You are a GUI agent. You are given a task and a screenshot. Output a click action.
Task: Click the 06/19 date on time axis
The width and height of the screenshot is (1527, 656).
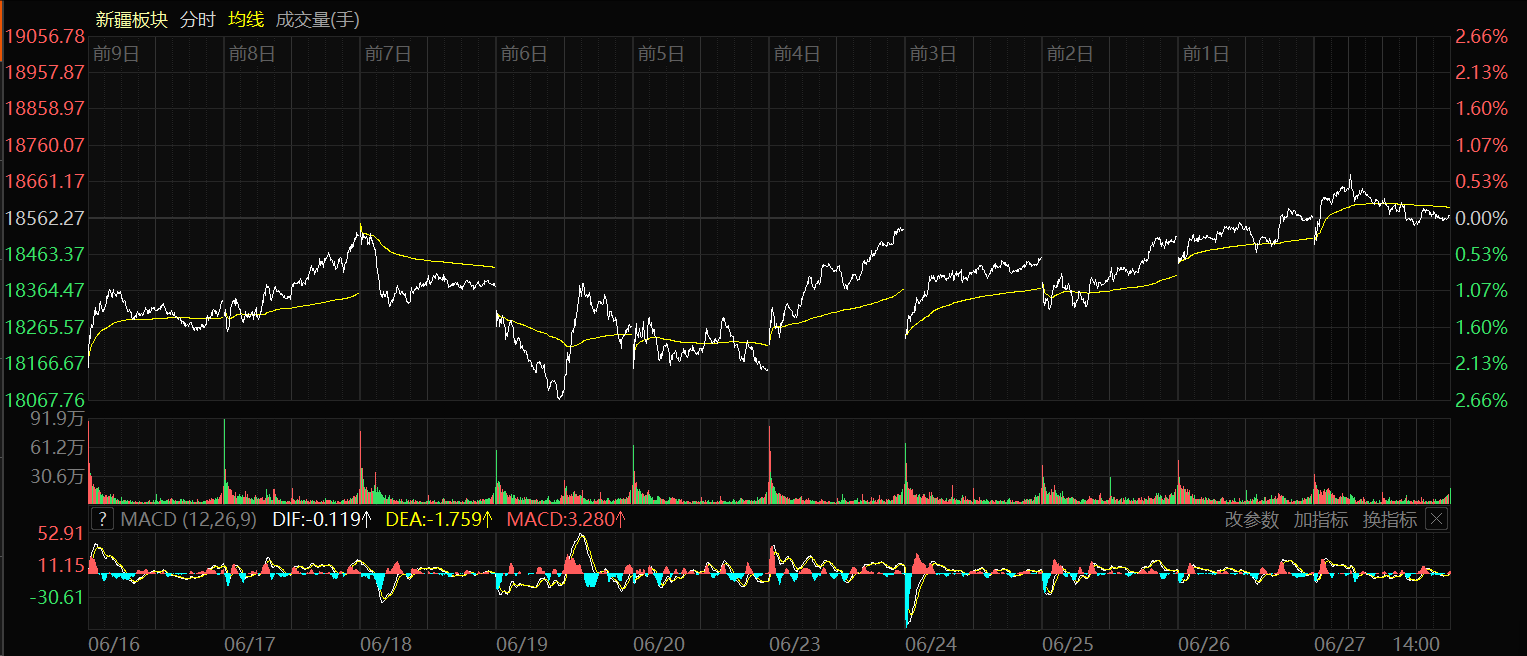[521, 643]
